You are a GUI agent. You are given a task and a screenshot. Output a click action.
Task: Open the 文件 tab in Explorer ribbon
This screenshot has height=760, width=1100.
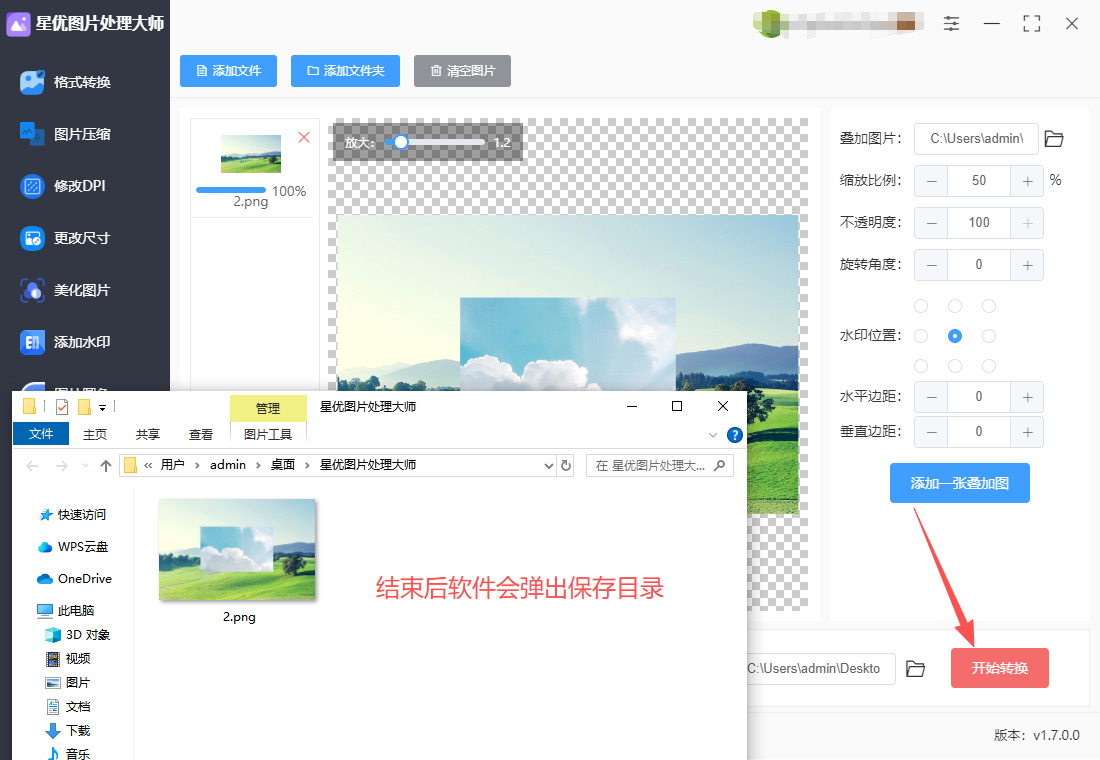(41, 434)
